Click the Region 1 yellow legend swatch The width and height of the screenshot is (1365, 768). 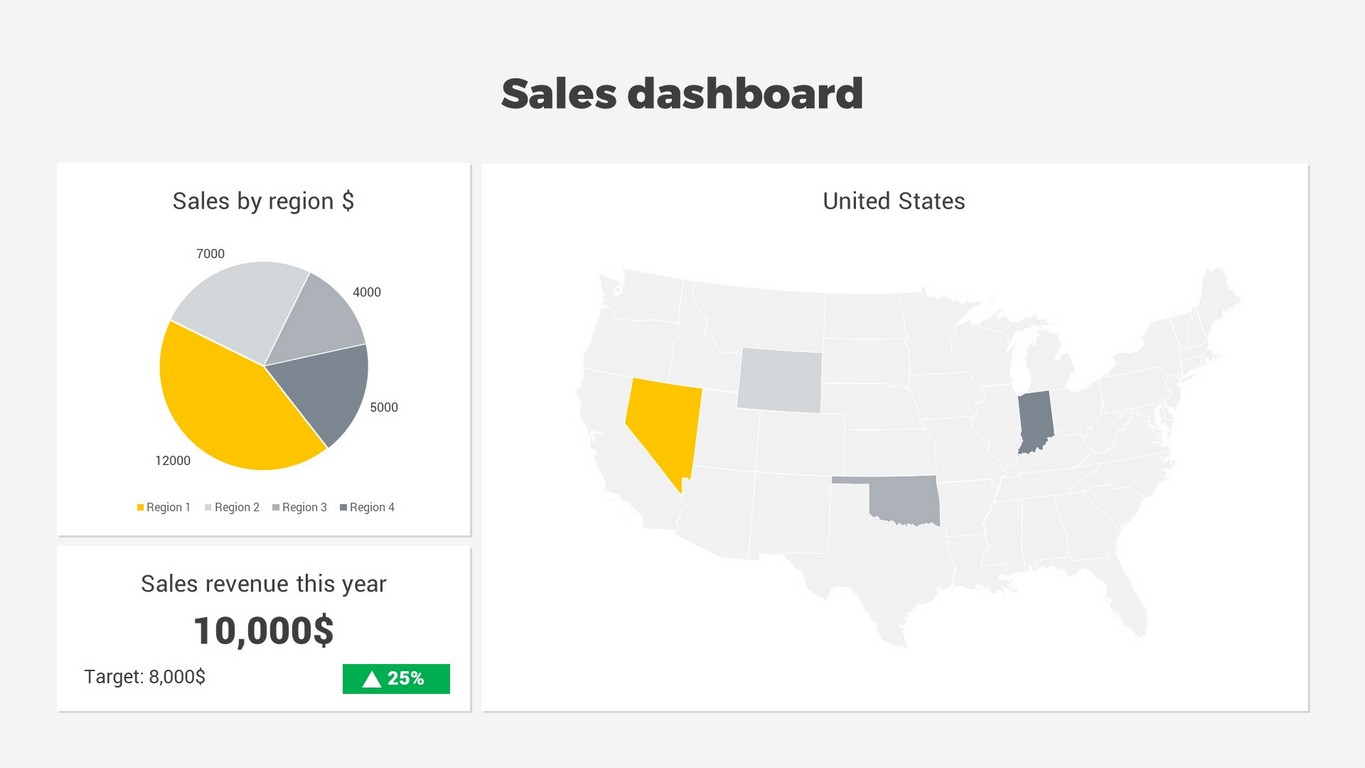coord(141,508)
